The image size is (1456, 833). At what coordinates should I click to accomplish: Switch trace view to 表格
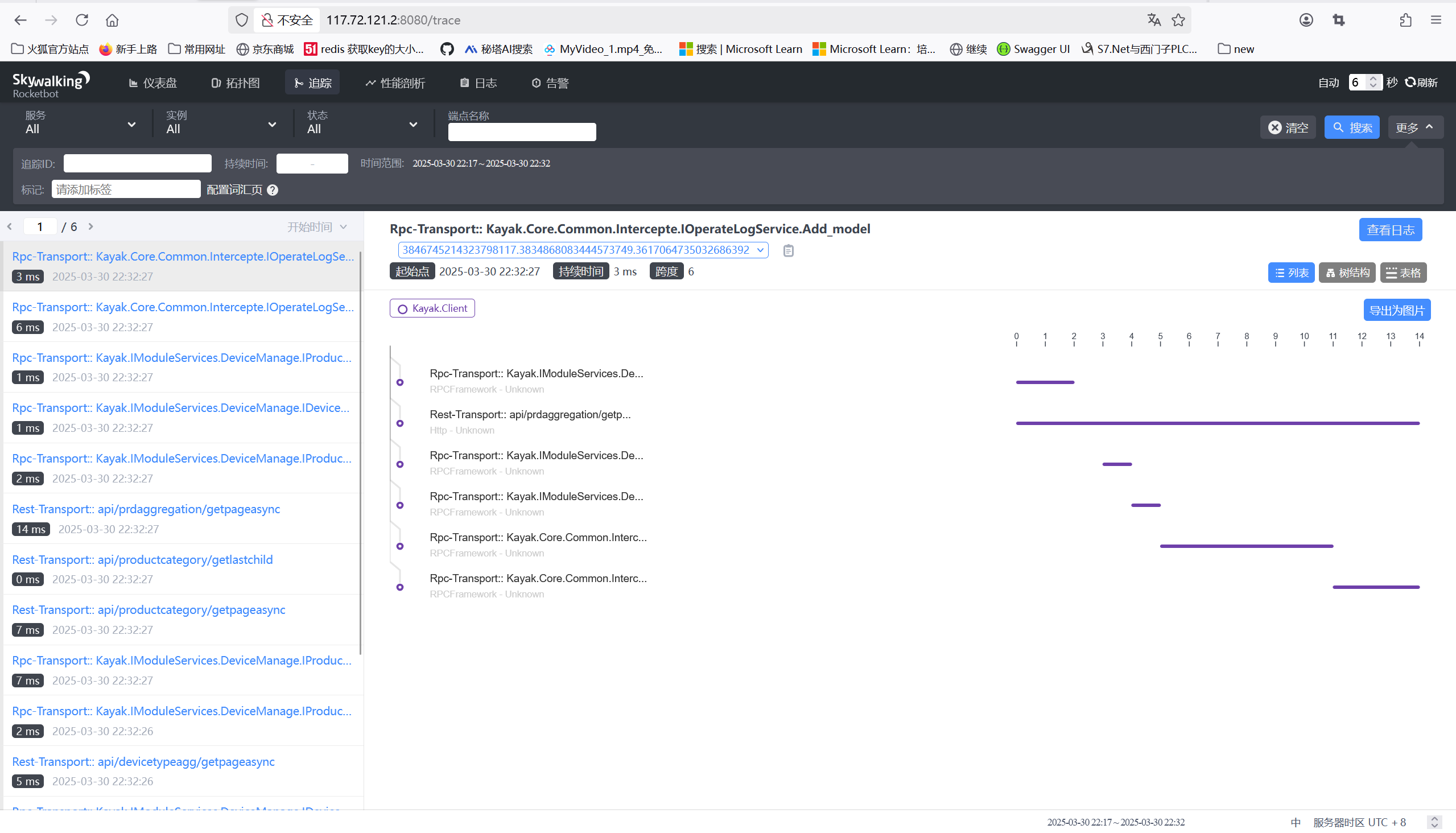pyautogui.click(x=1403, y=273)
